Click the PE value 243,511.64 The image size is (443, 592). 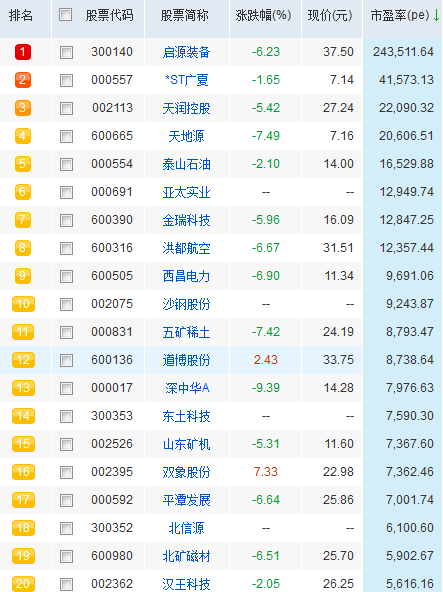point(403,52)
